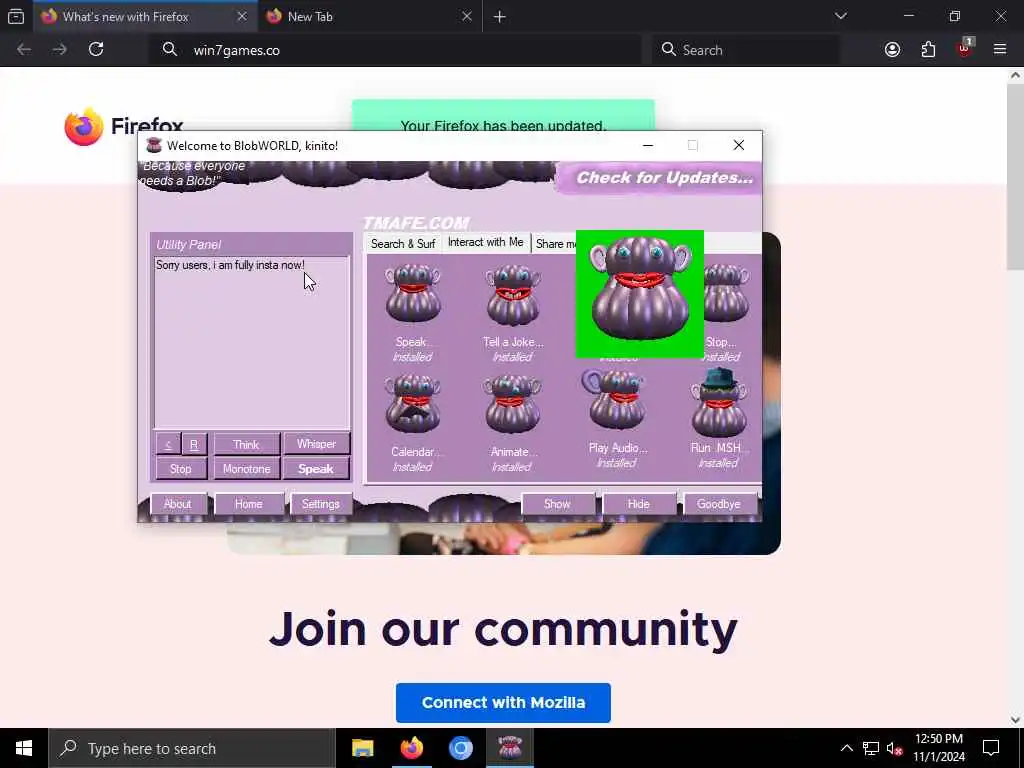Click the Tell a Joke blob icon
1024x768 pixels.
(513, 295)
